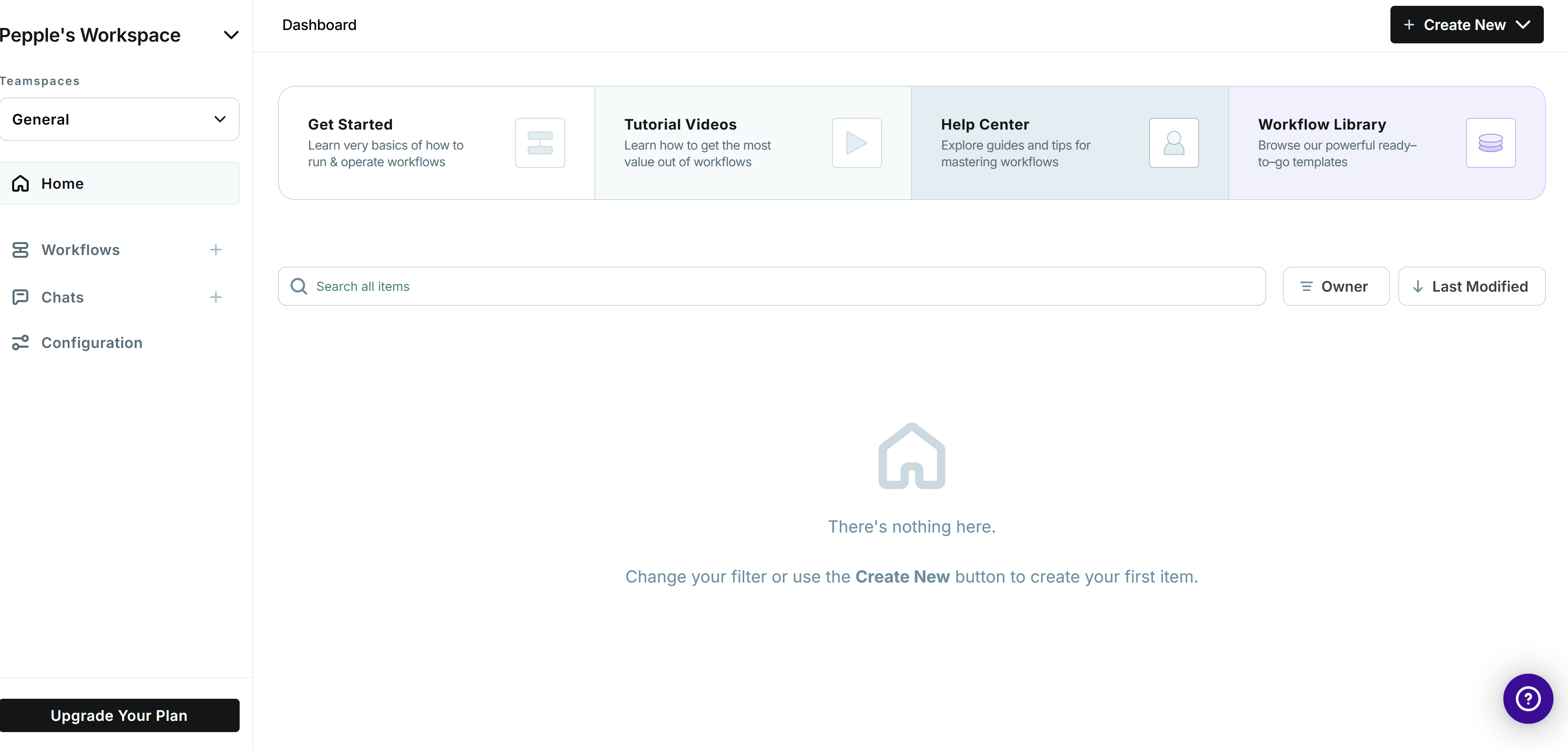Screen dimensions: 1568x750
Task: Click the search magnifier icon
Action: point(298,286)
